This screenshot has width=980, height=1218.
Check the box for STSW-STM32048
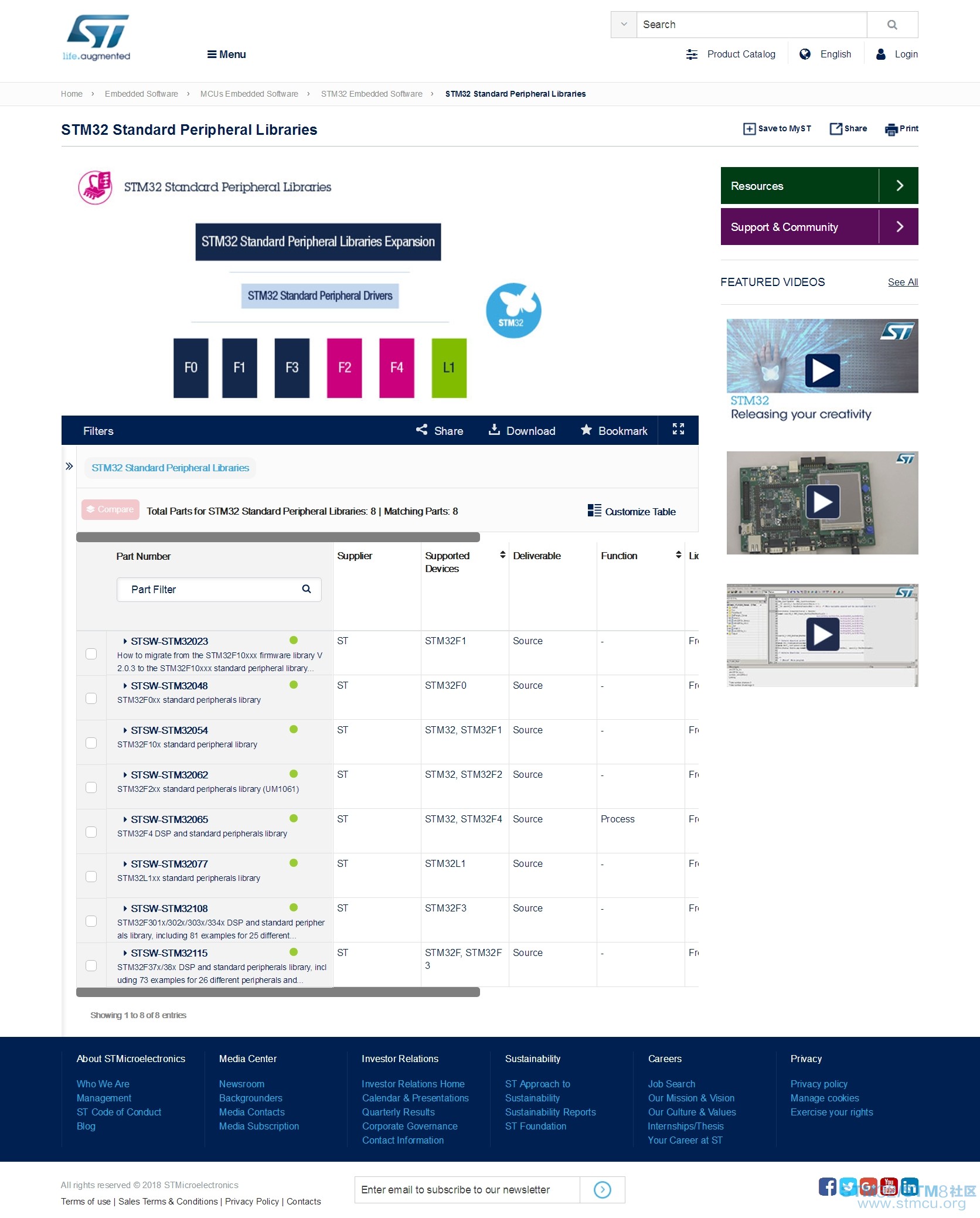coord(91,698)
